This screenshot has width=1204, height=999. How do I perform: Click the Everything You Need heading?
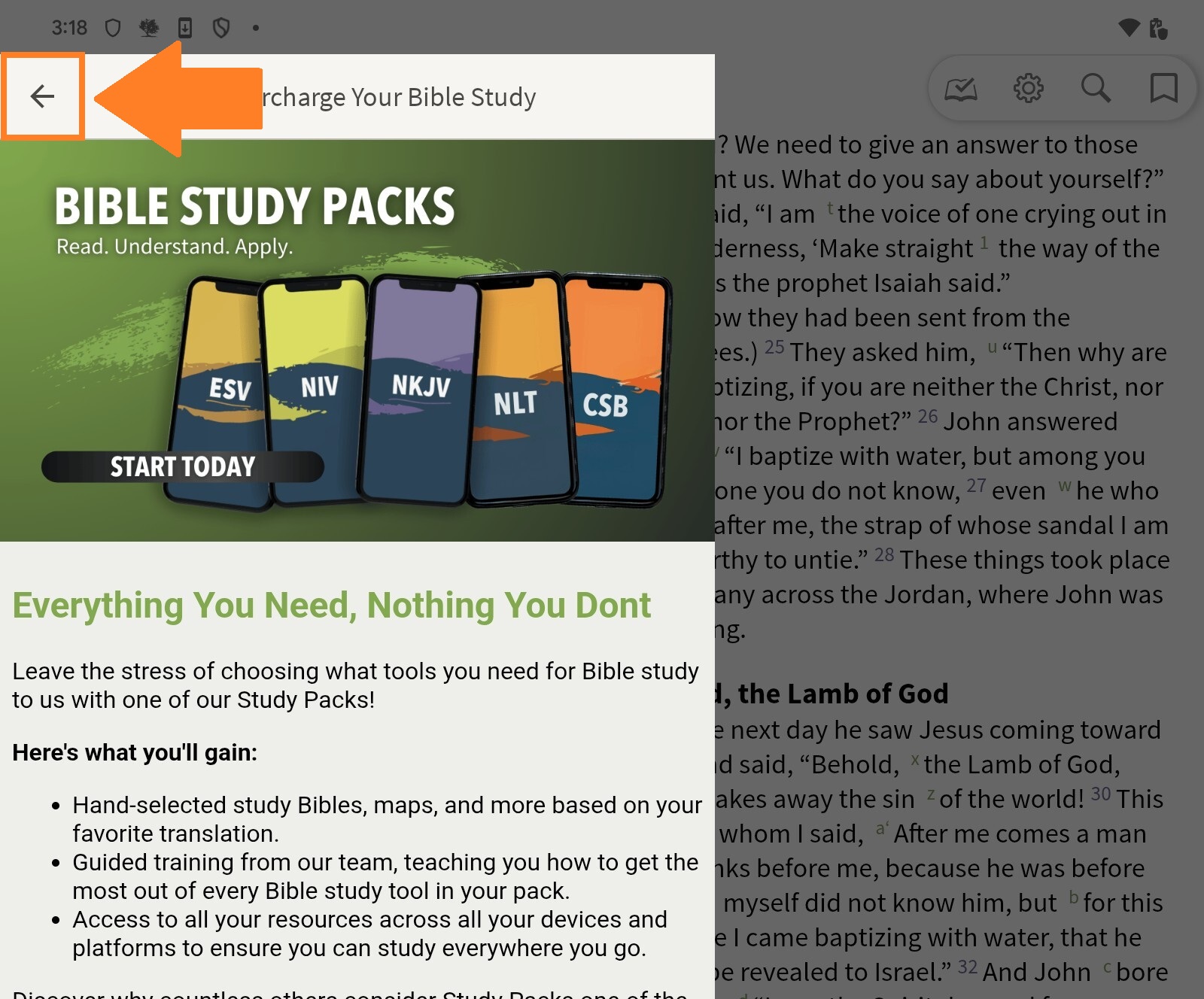(331, 606)
